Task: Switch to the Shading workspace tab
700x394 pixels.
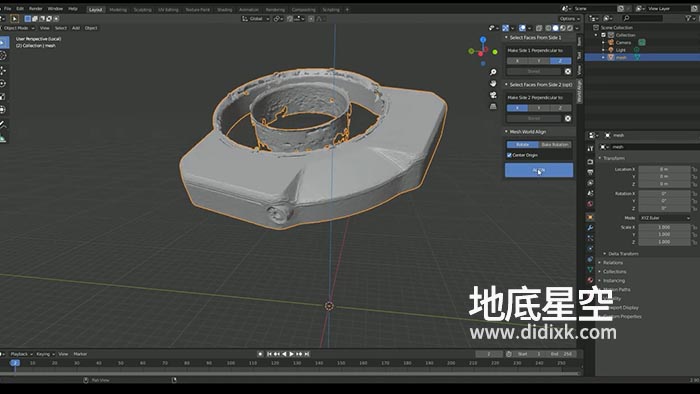Action: pyautogui.click(x=224, y=9)
